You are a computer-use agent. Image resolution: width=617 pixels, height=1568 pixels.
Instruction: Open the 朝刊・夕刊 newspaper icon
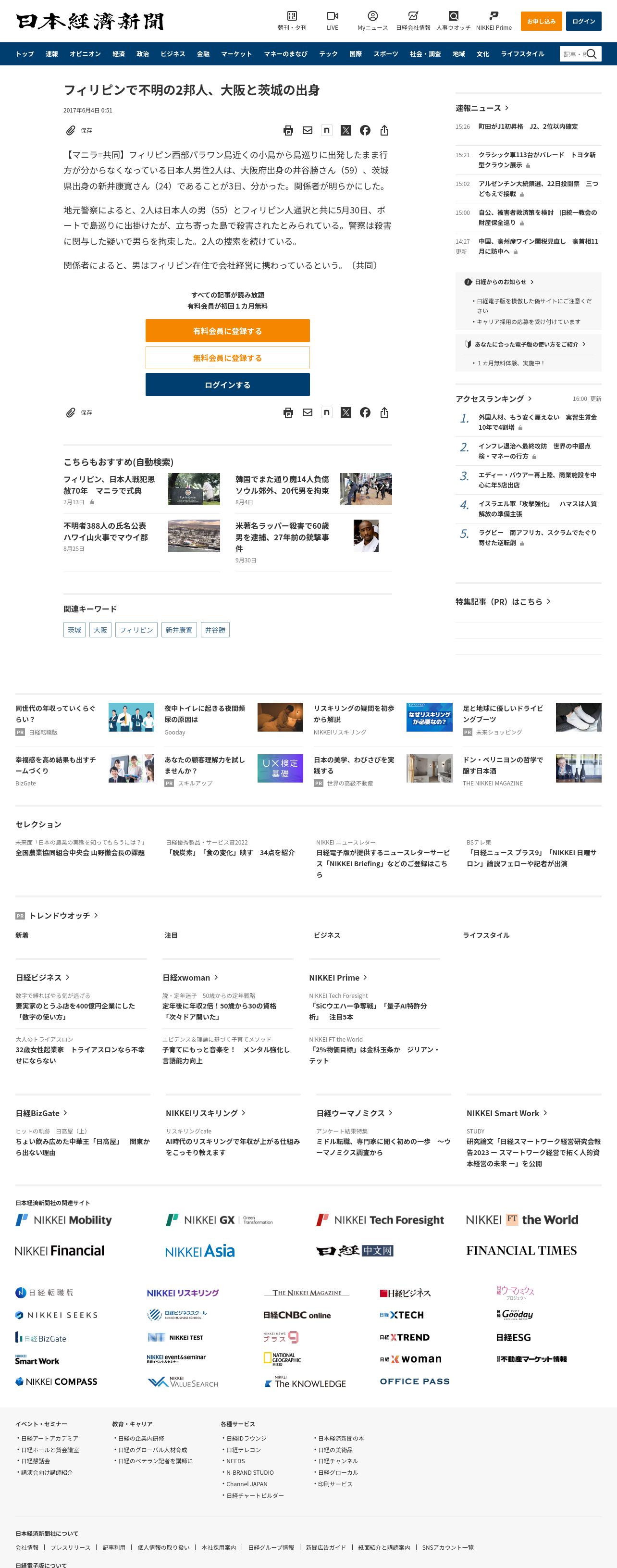tap(292, 21)
